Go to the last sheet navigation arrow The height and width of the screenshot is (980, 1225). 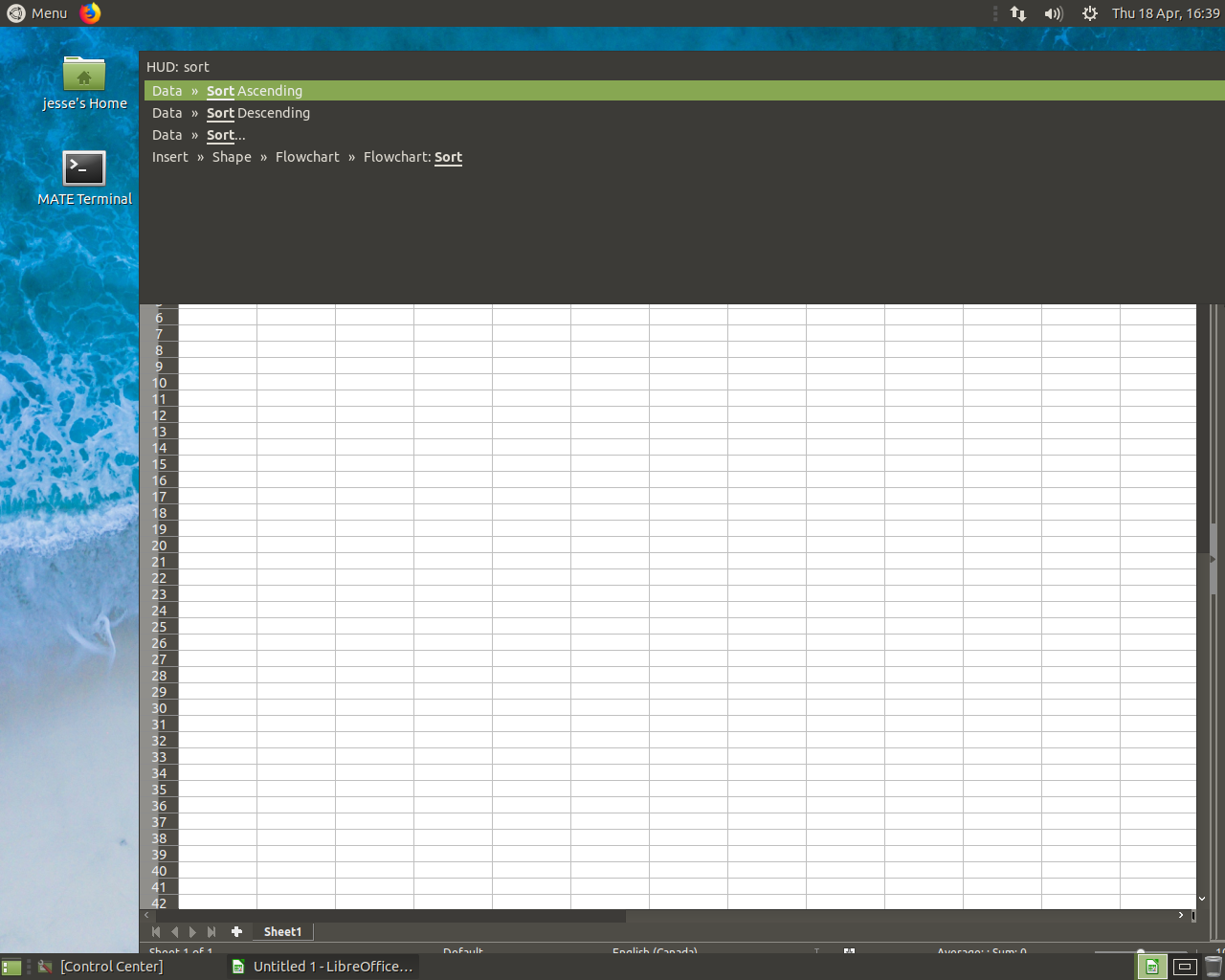211,932
